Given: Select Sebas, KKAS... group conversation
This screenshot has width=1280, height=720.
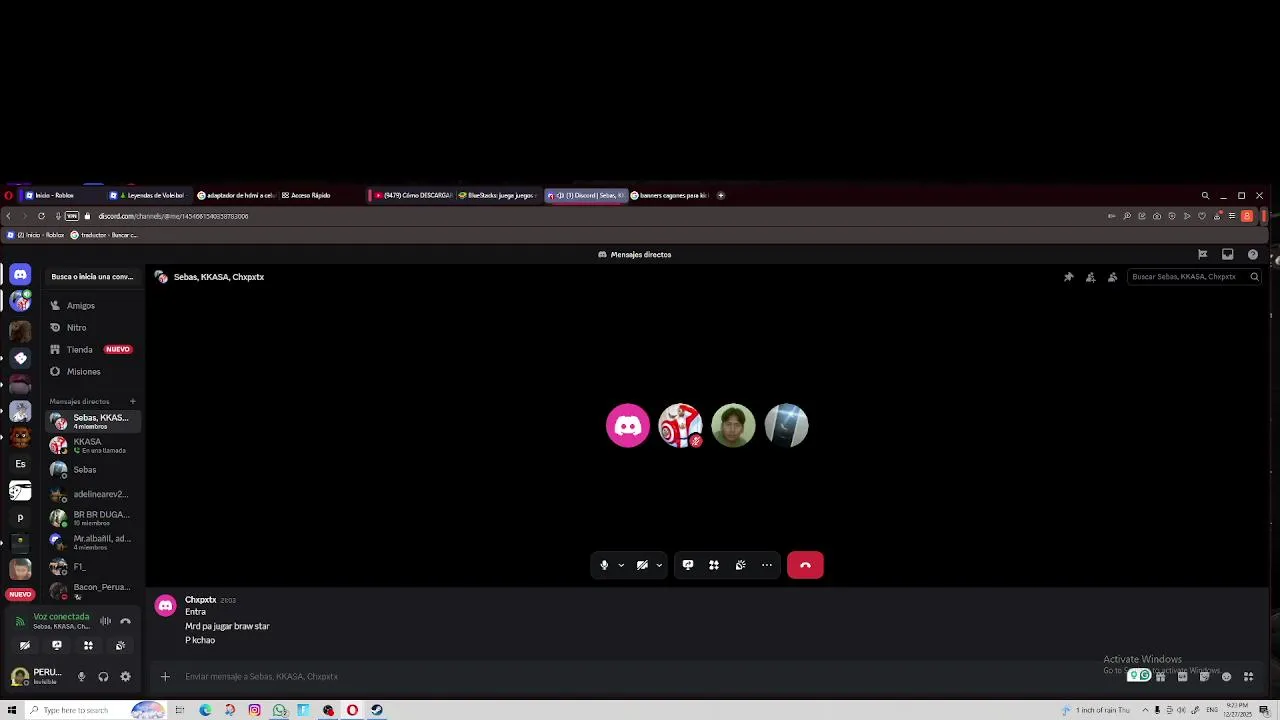Looking at the screenshot, I should click(x=93, y=421).
